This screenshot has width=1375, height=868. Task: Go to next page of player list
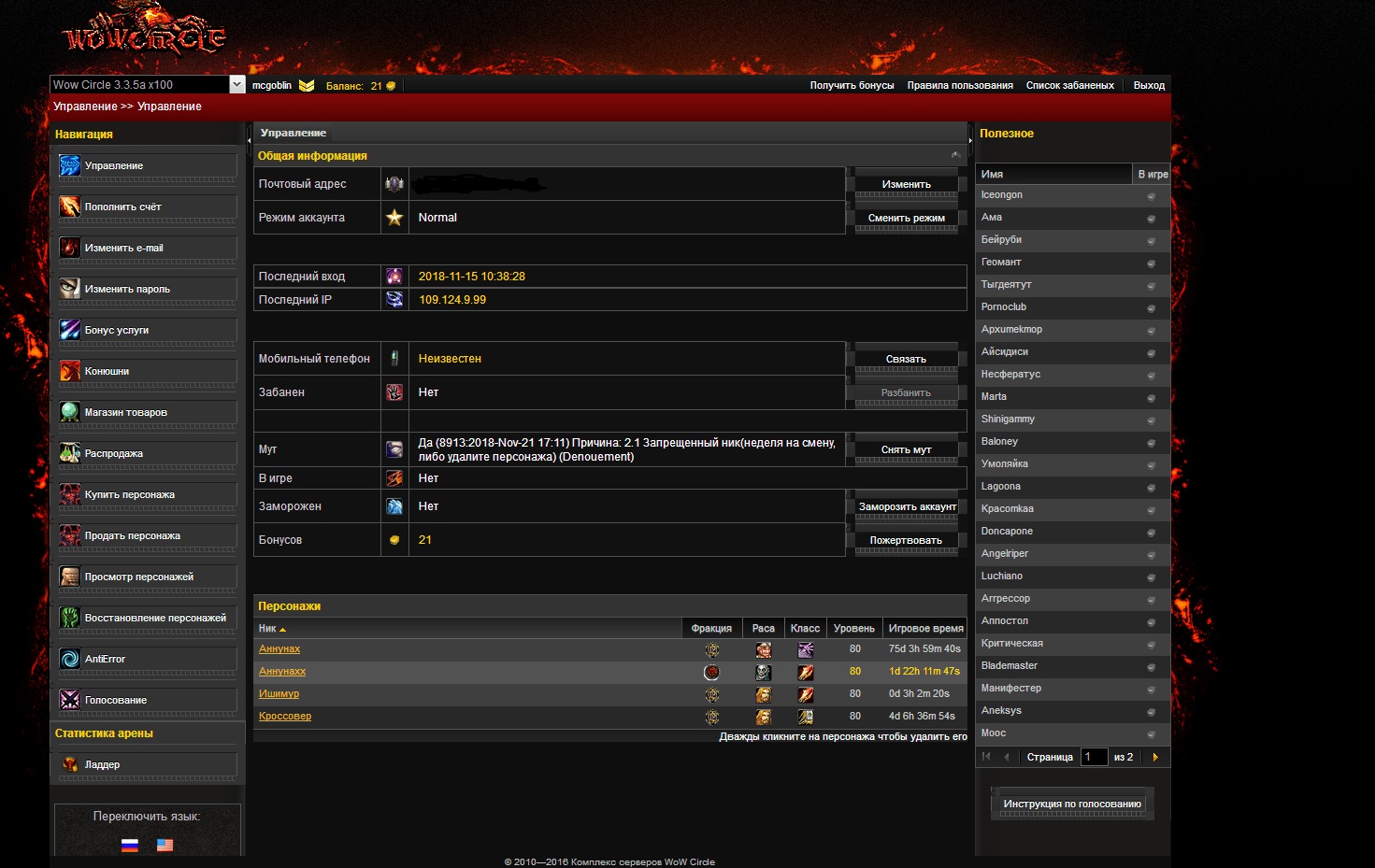1155,757
